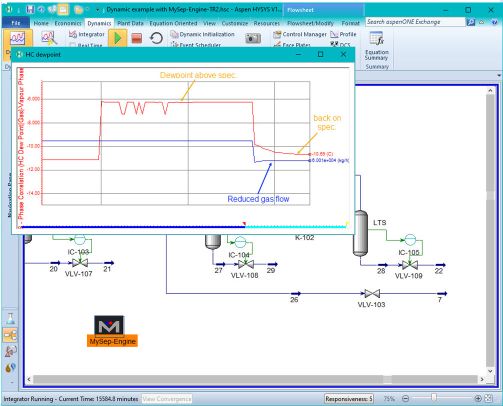Screen dimensions: 503x406
Task: Open the View ribbon tab
Action: [209, 23]
